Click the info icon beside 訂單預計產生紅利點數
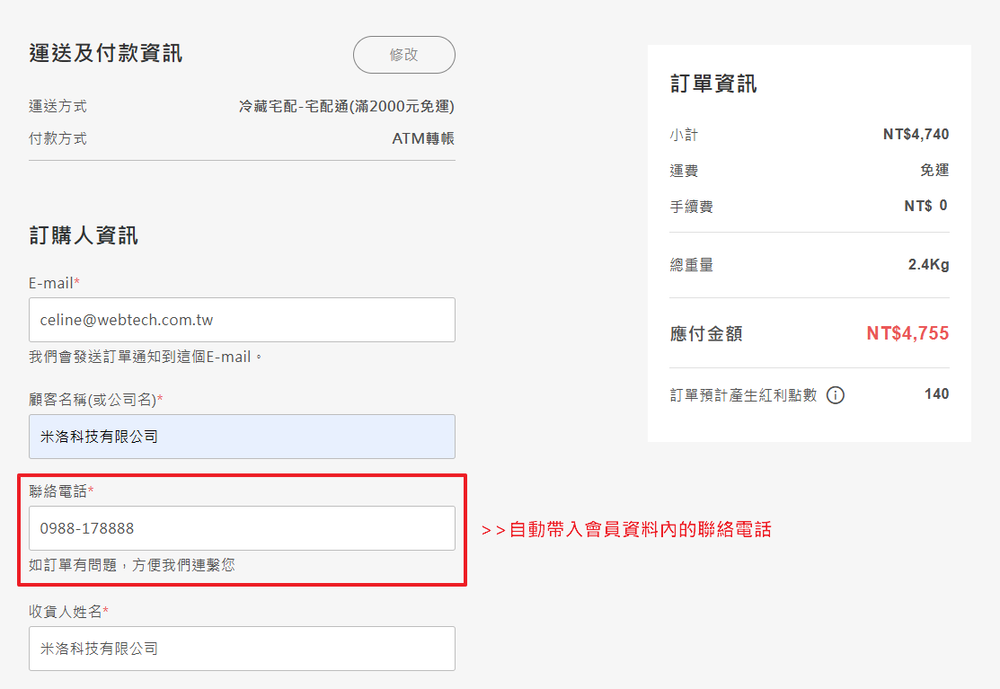This screenshot has width=1000, height=689. (835, 395)
